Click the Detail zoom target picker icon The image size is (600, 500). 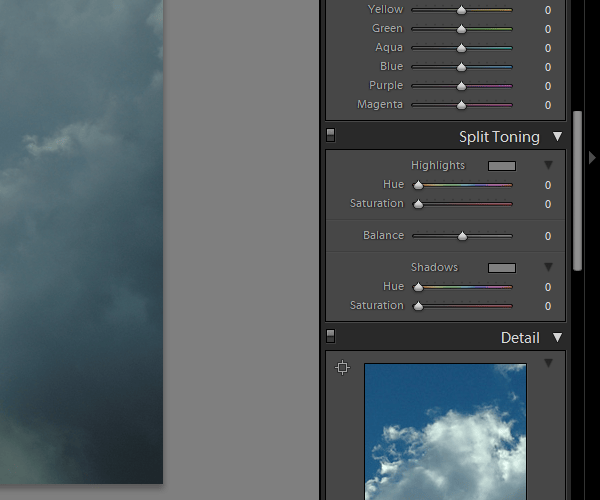click(x=342, y=368)
